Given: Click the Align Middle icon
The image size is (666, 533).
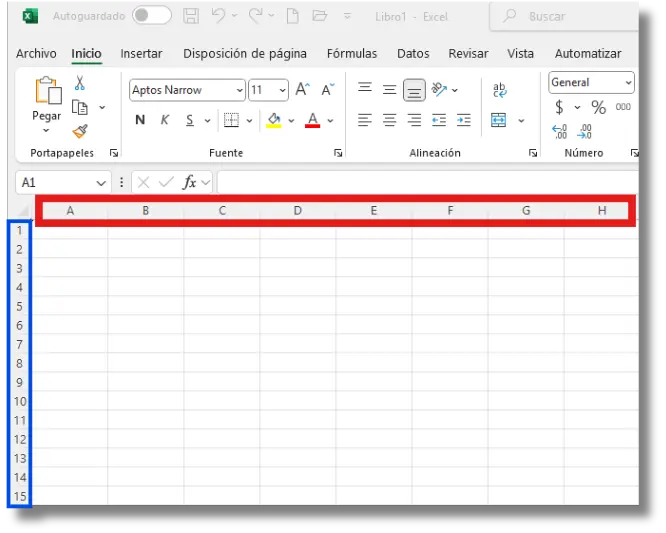Looking at the screenshot, I should (x=389, y=90).
